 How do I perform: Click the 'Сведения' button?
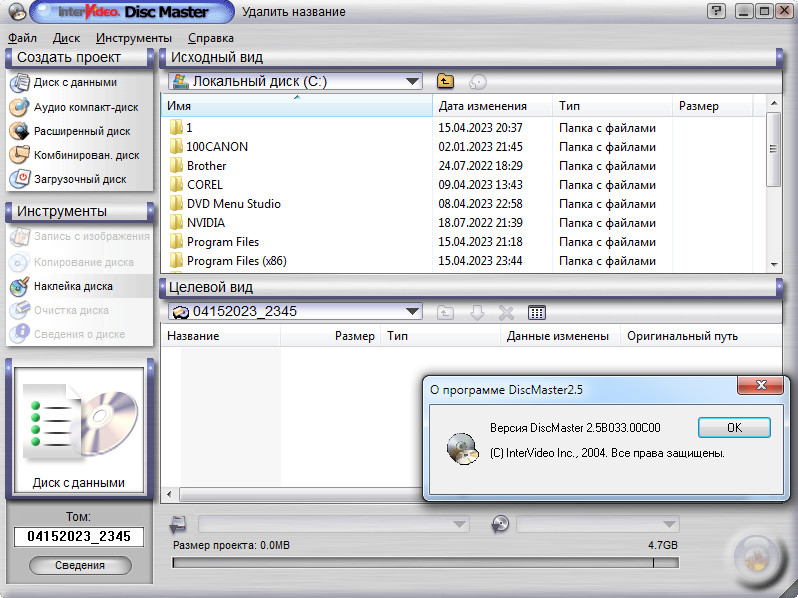point(80,566)
